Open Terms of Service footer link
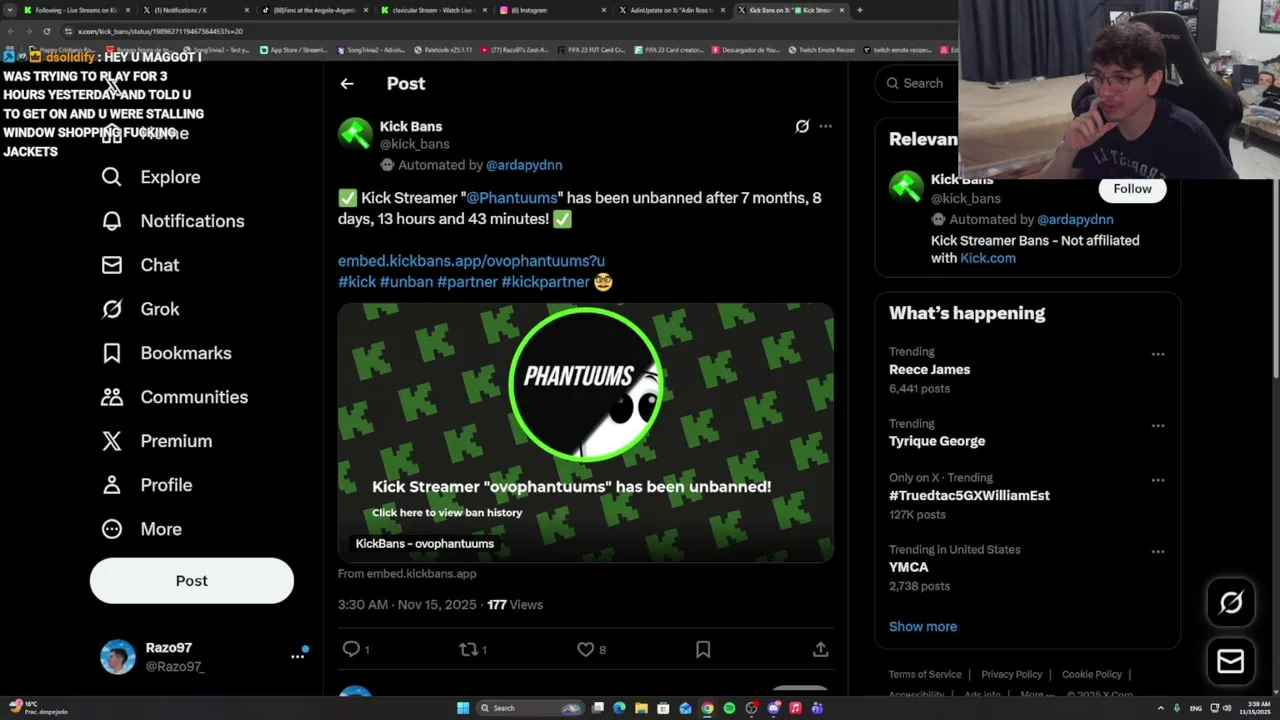Screen dimensions: 1280x720 click(925, 674)
